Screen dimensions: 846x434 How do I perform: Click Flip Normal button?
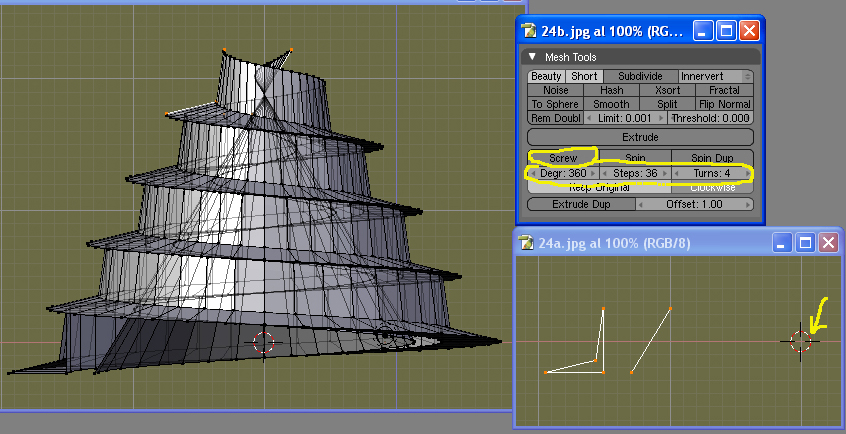[724, 104]
